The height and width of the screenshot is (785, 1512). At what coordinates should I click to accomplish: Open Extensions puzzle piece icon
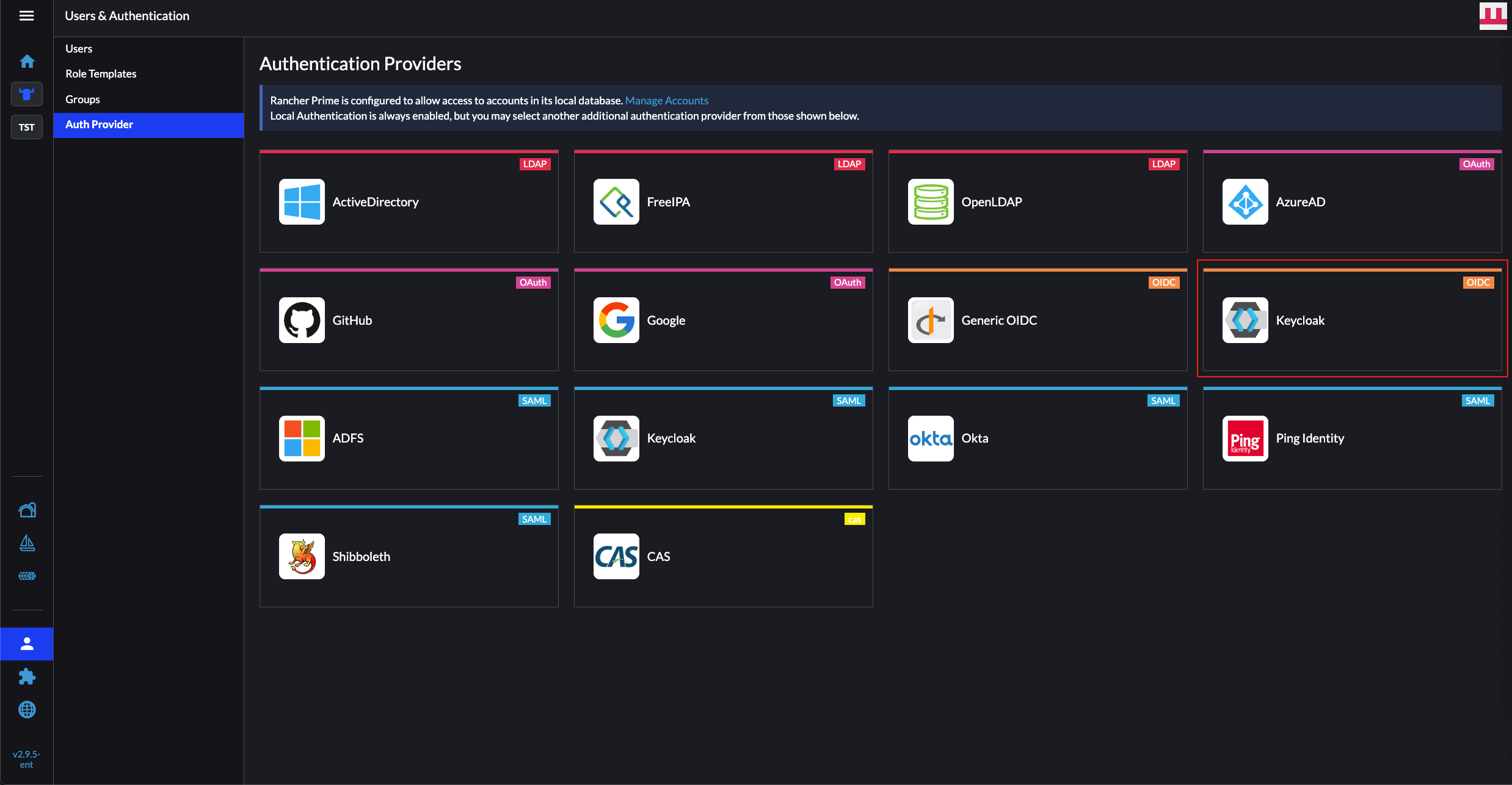click(27, 676)
